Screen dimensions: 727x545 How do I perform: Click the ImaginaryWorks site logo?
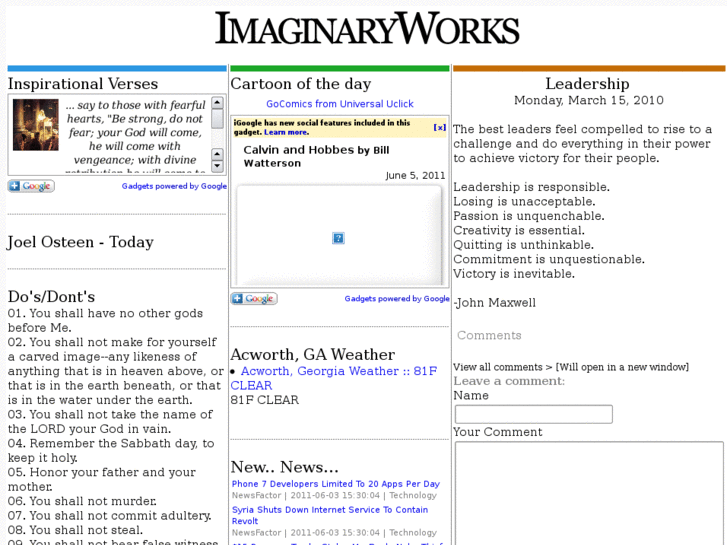[367, 29]
